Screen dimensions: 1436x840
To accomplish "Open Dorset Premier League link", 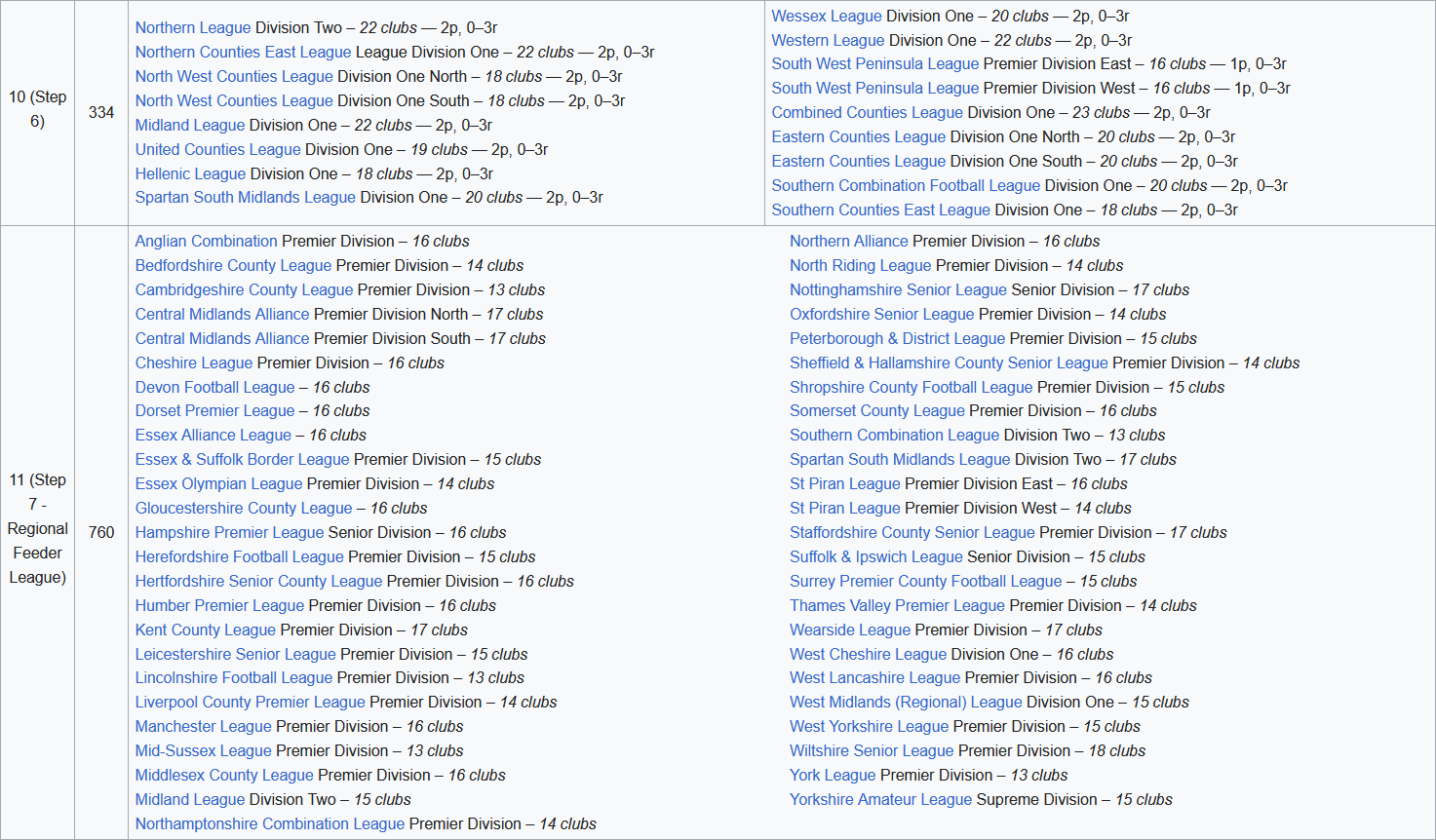I will click(x=215, y=411).
